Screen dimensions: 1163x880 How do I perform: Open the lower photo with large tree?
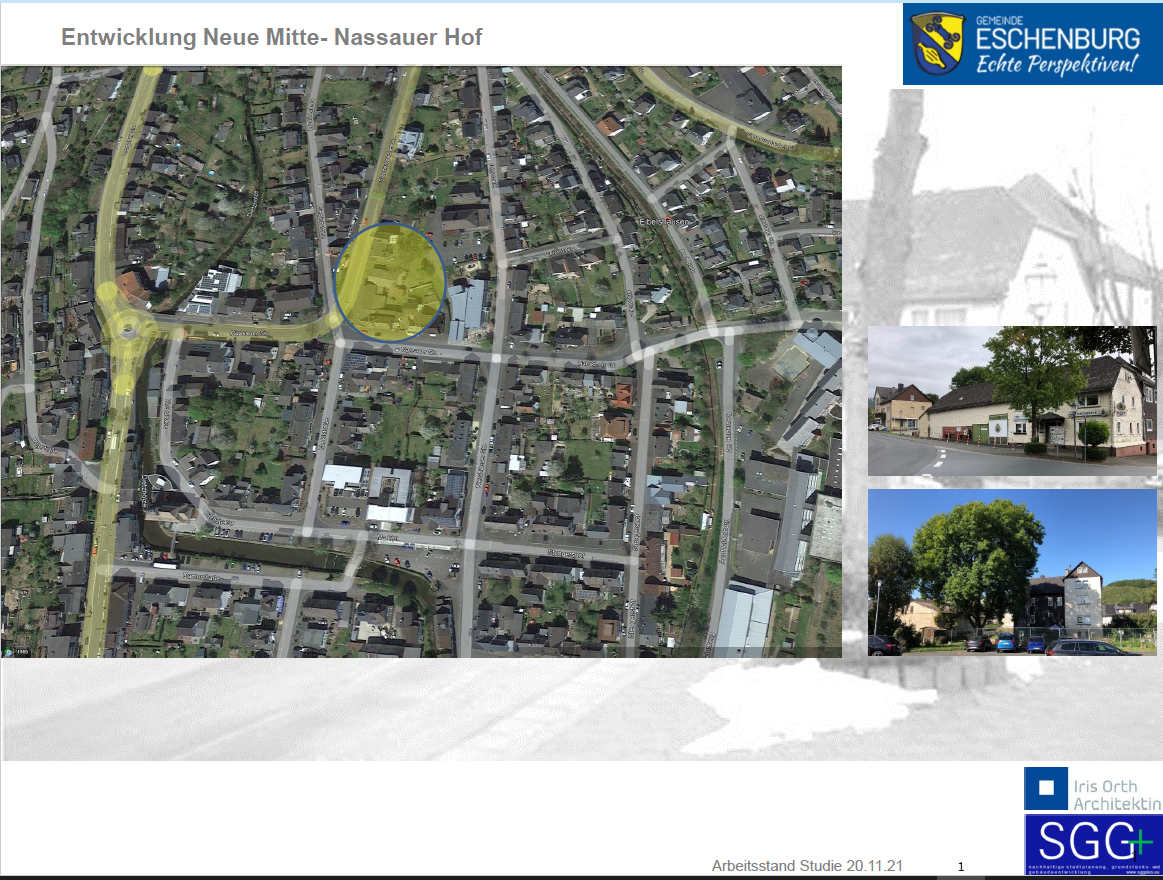pos(1010,572)
